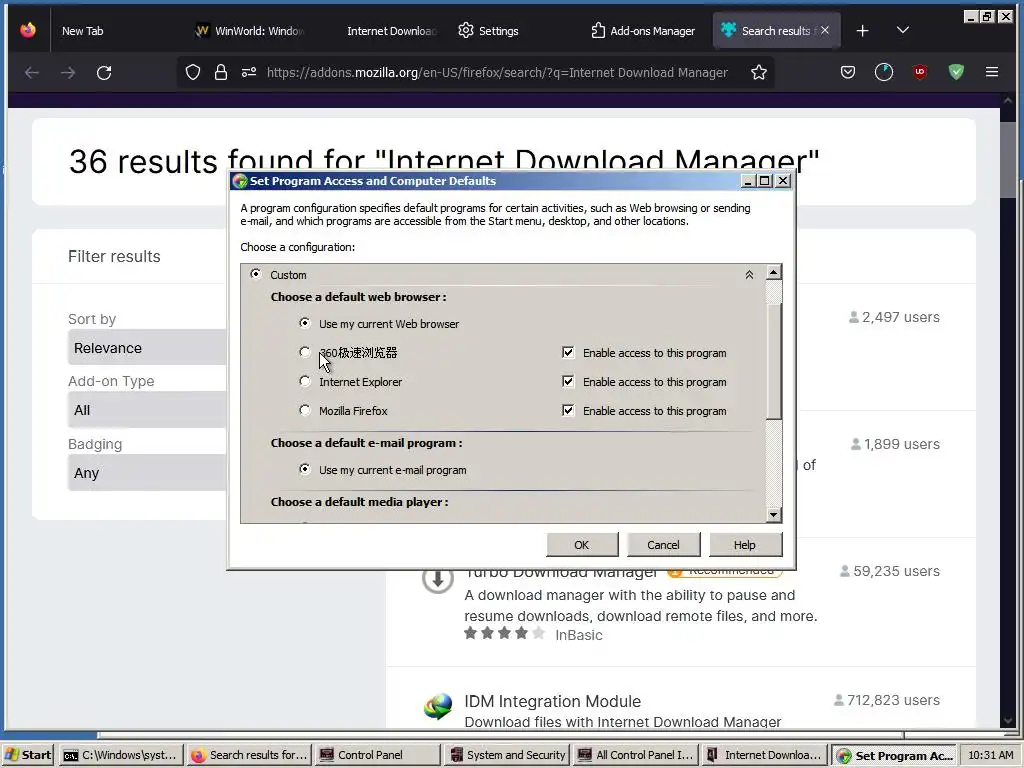Image resolution: width=1024 pixels, height=768 pixels.
Task: Toggle Enable access for Internet Explorer
Action: (568, 381)
